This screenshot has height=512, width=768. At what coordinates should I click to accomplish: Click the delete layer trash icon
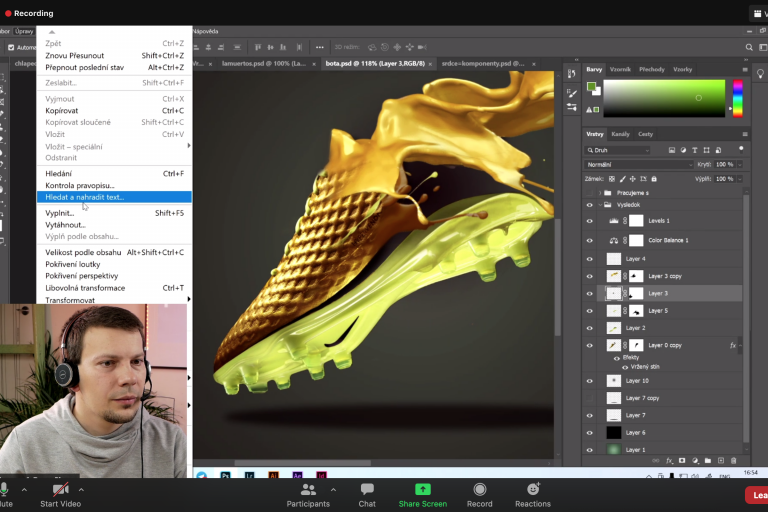coord(733,460)
